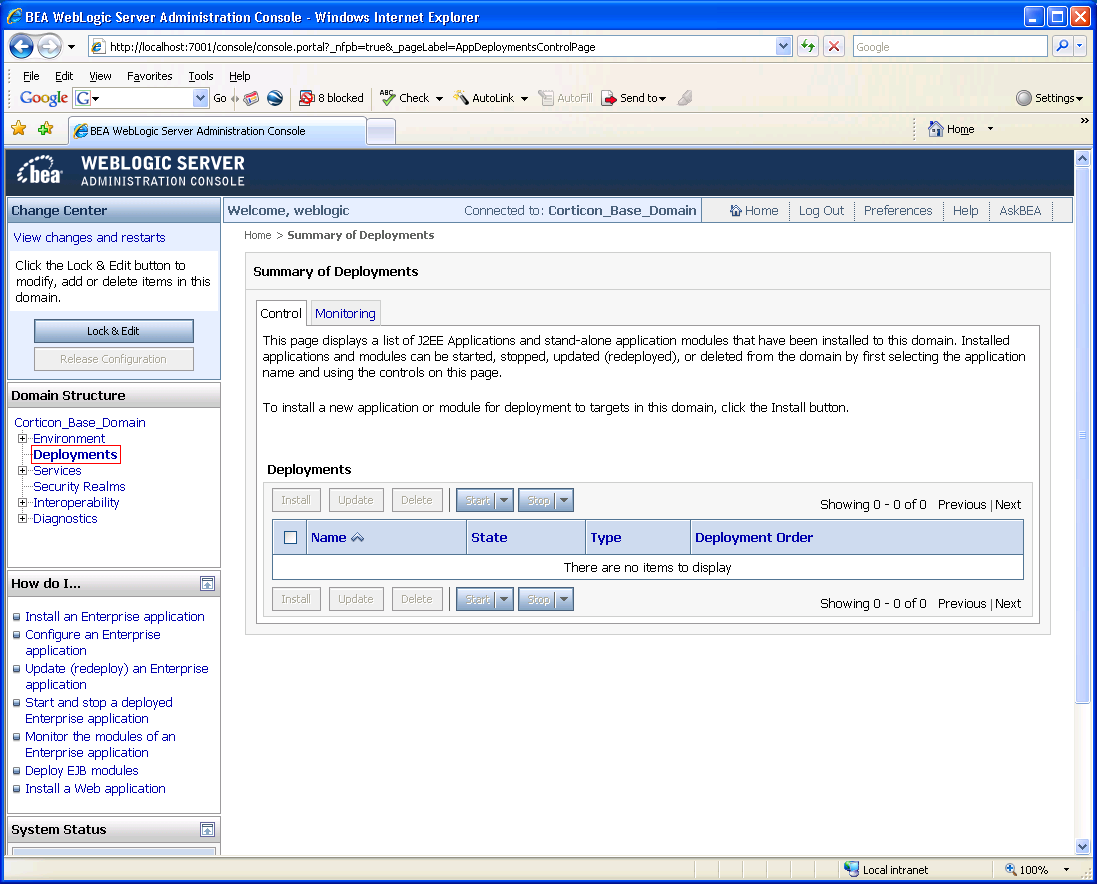Click the bea logo in the console banner
The image size is (1099, 884).
(38, 170)
